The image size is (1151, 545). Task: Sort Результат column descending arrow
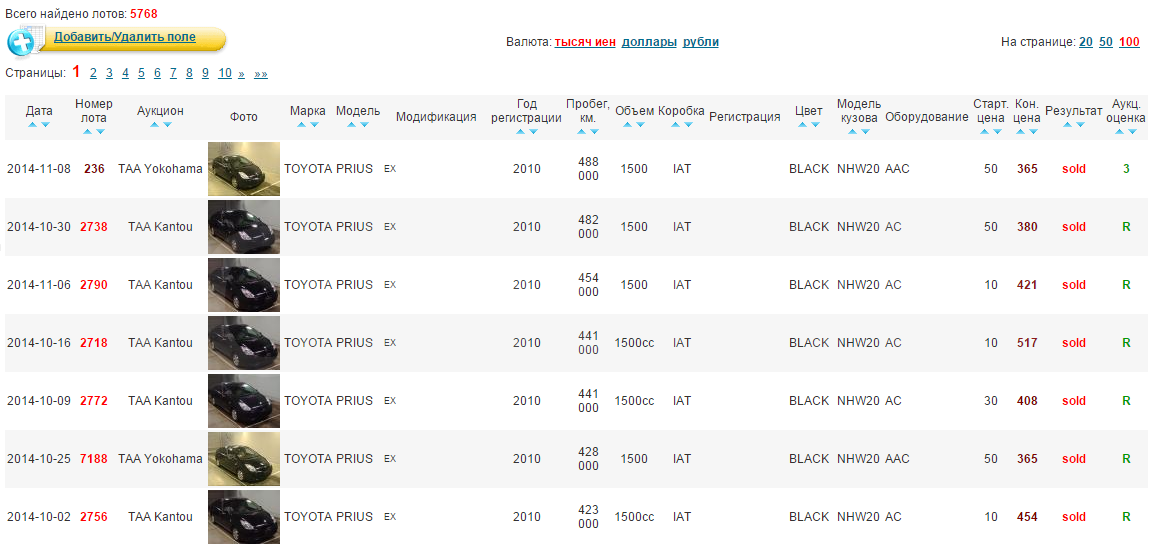[x=1081, y=125]
